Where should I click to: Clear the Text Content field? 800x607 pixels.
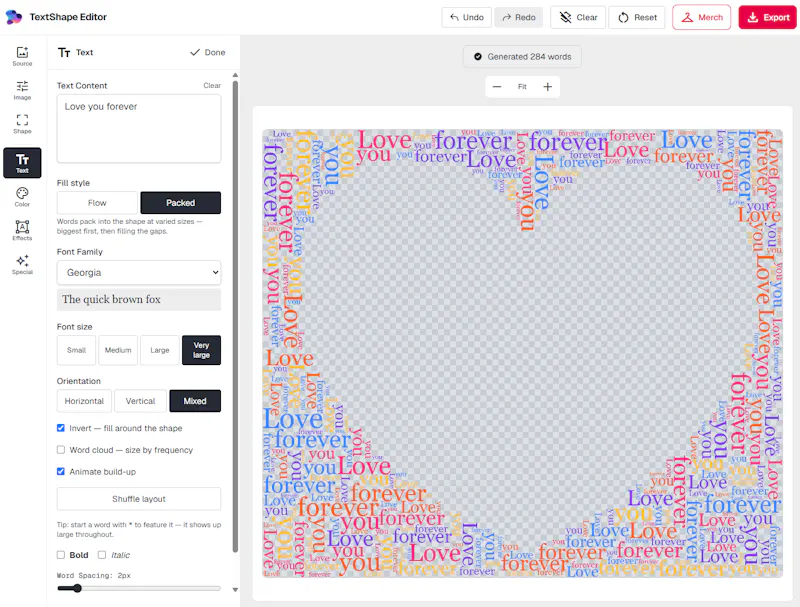pos(212,85)
